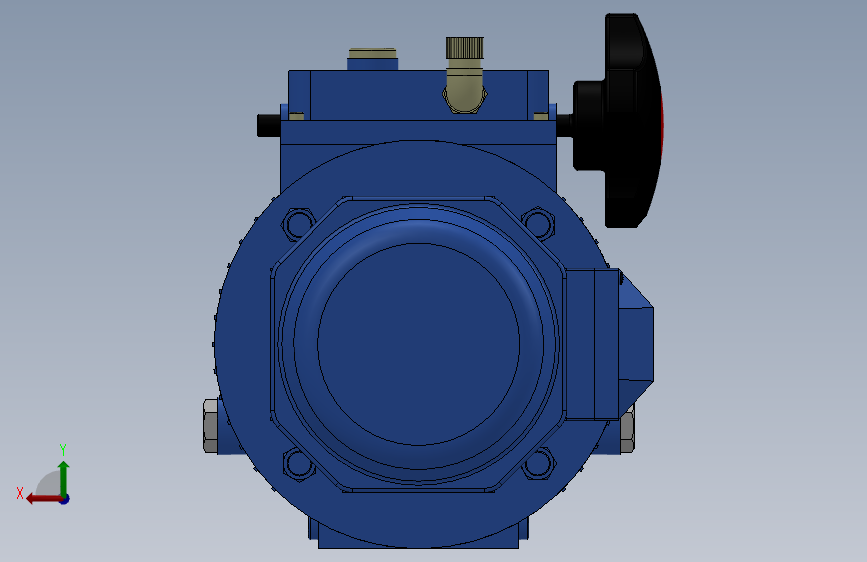Select the side terminal box on housing
Screen dimensions: 867x562
(608, 344)
